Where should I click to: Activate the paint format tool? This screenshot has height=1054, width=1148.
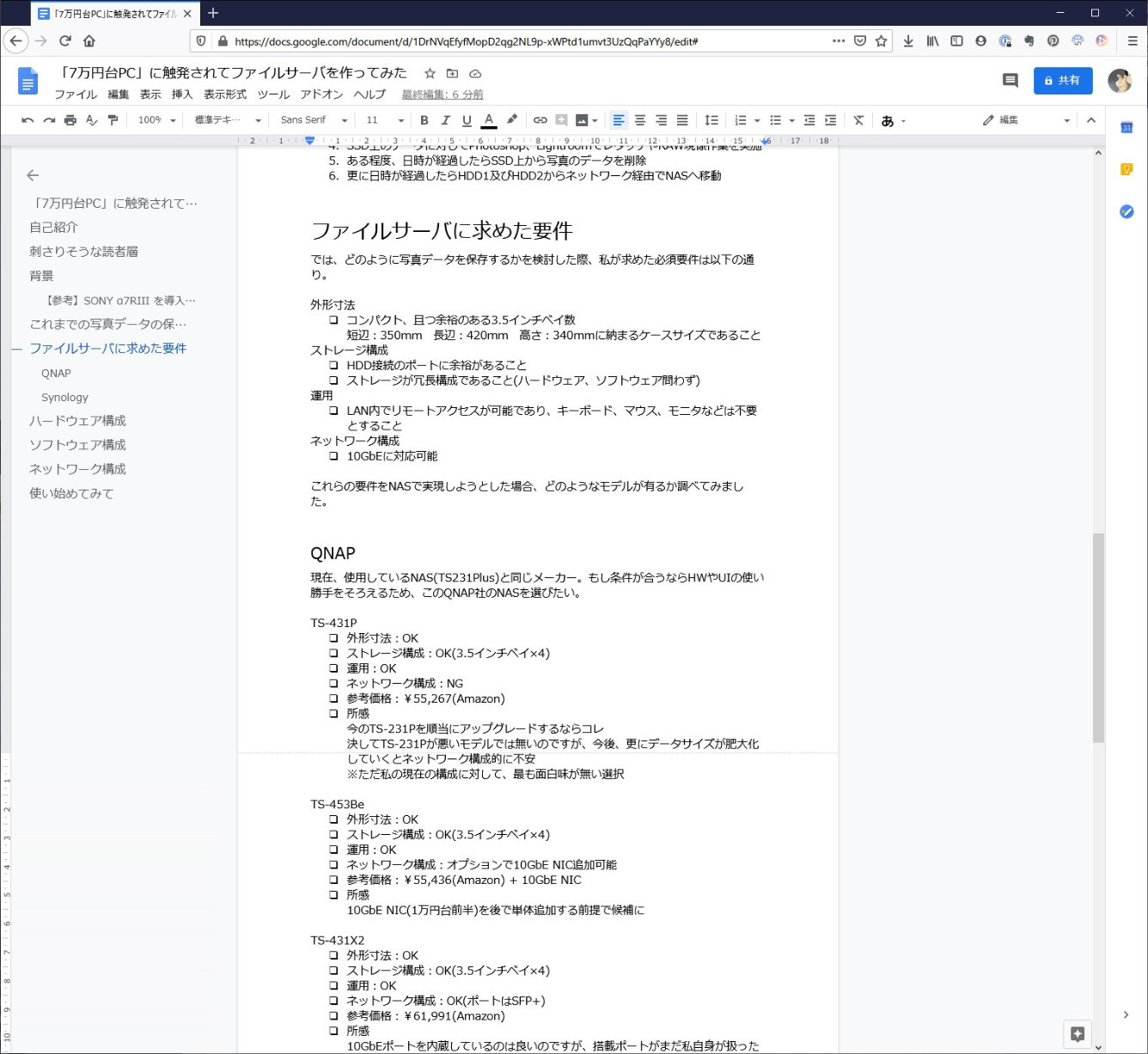click(113, 120)
